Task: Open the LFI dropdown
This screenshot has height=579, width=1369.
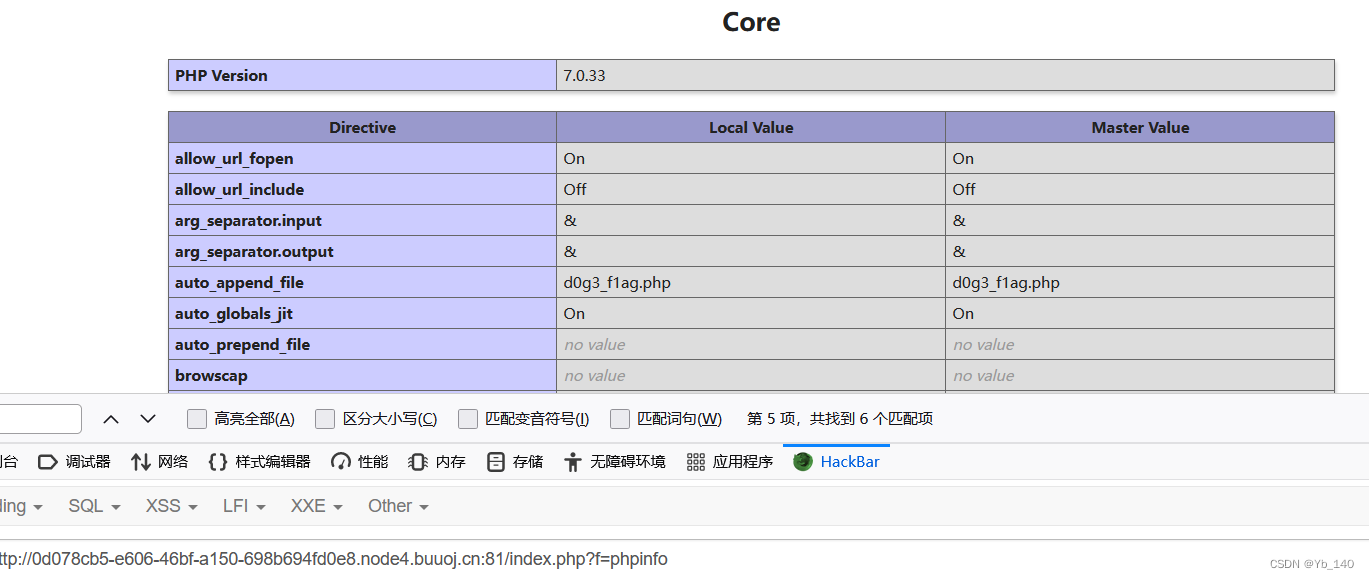Action: point(242,506)
